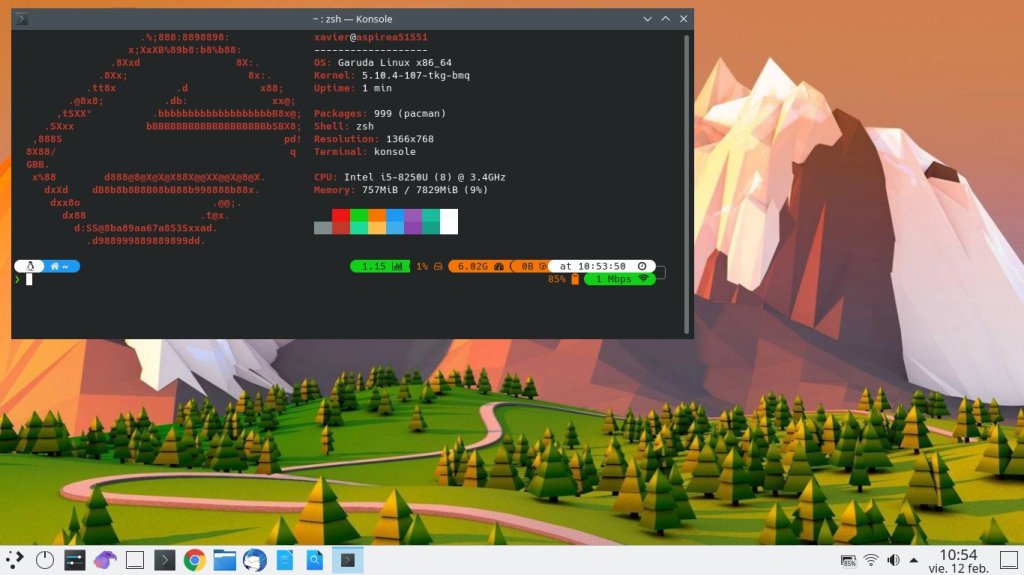
Task: Launch the purple eagle Garuda app icon
Action: click(105, 560)
